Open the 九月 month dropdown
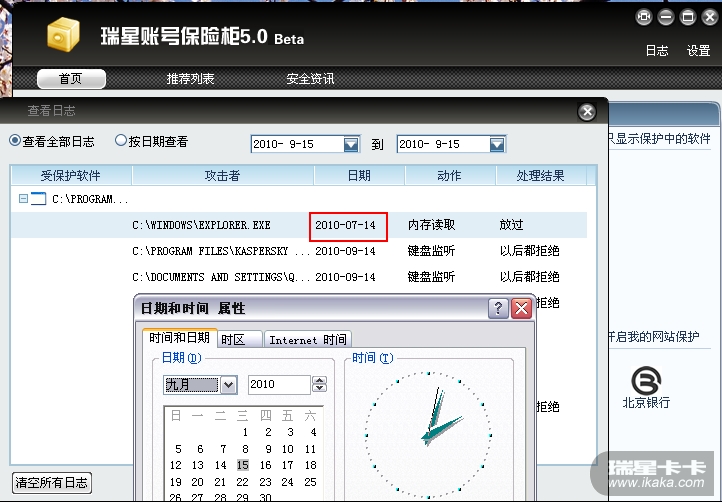 click(x=228, y=385)
